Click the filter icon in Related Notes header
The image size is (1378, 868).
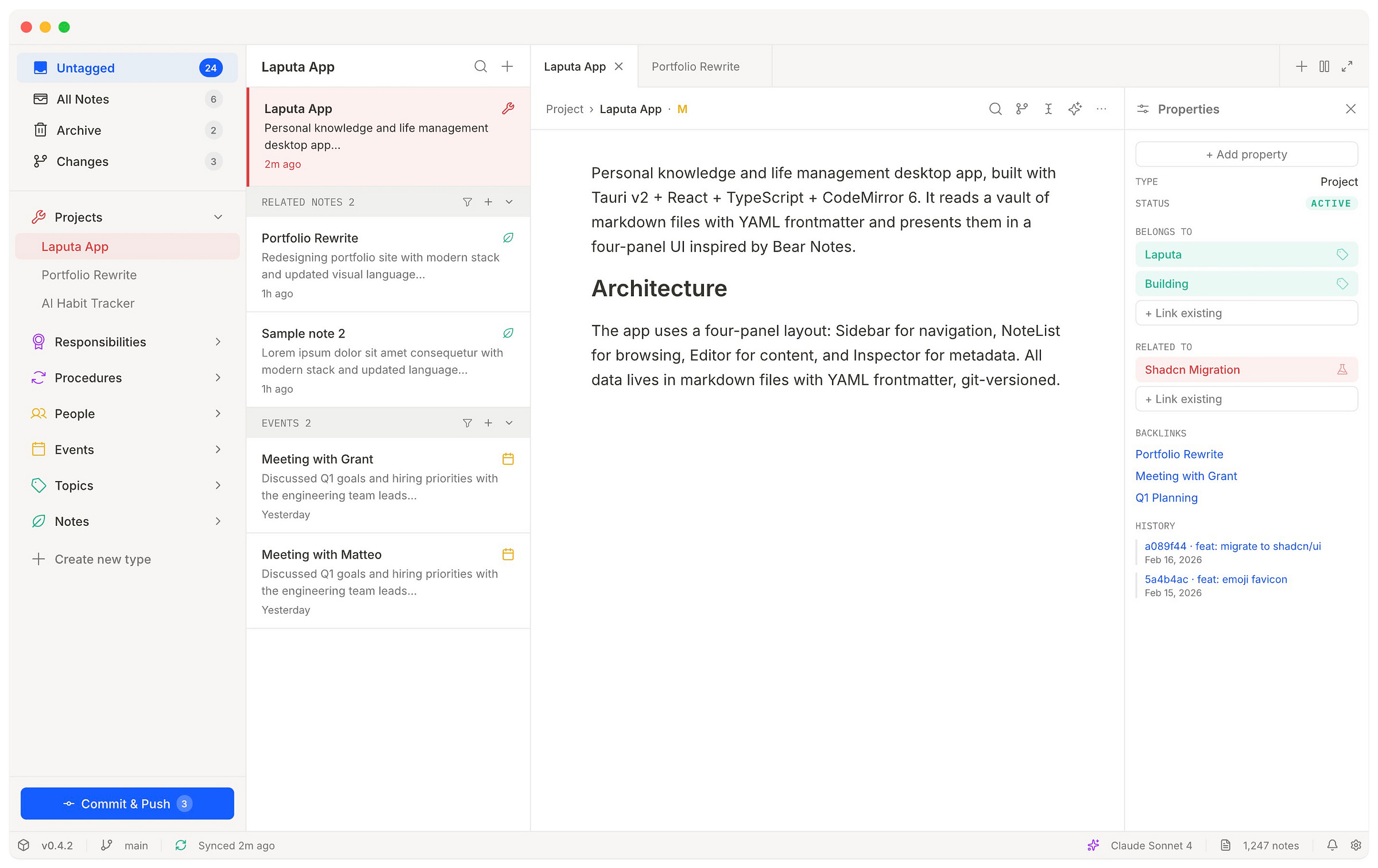(467, 202)
